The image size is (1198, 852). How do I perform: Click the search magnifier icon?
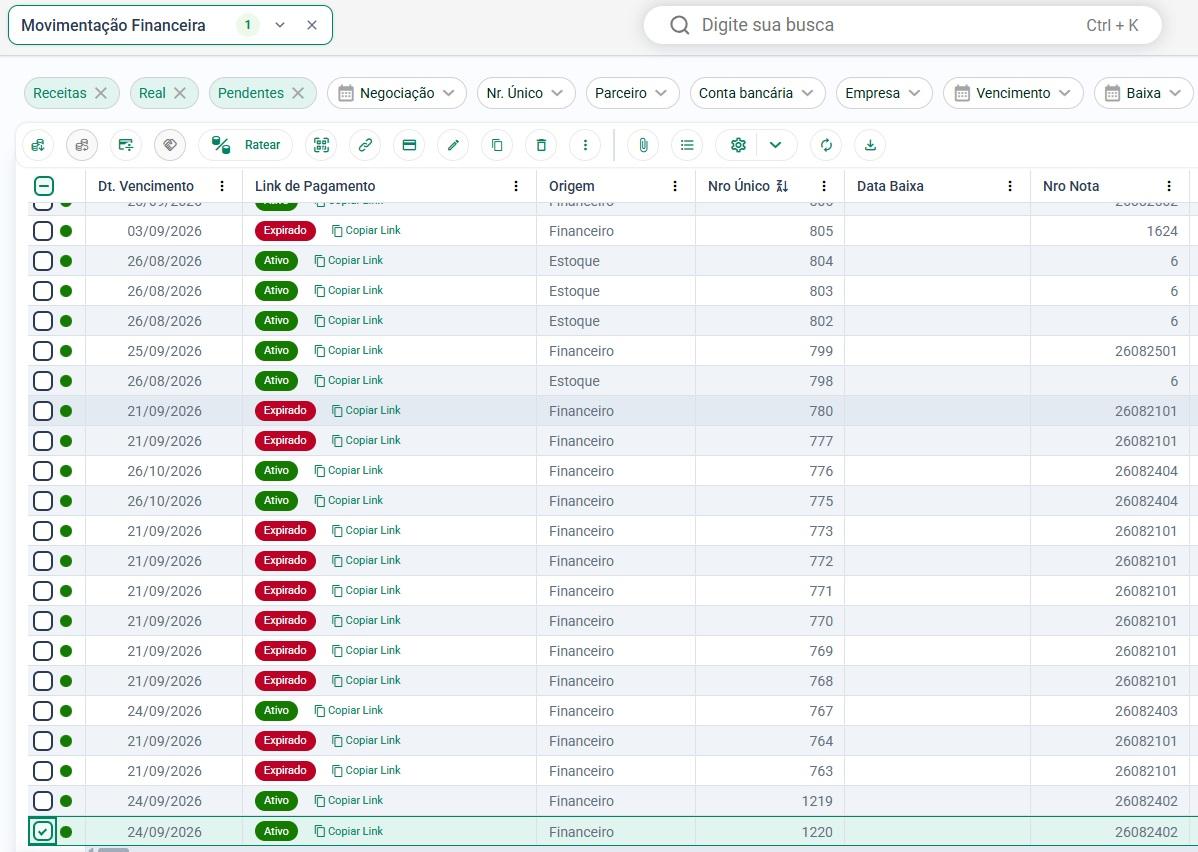[x=679, y=25]
